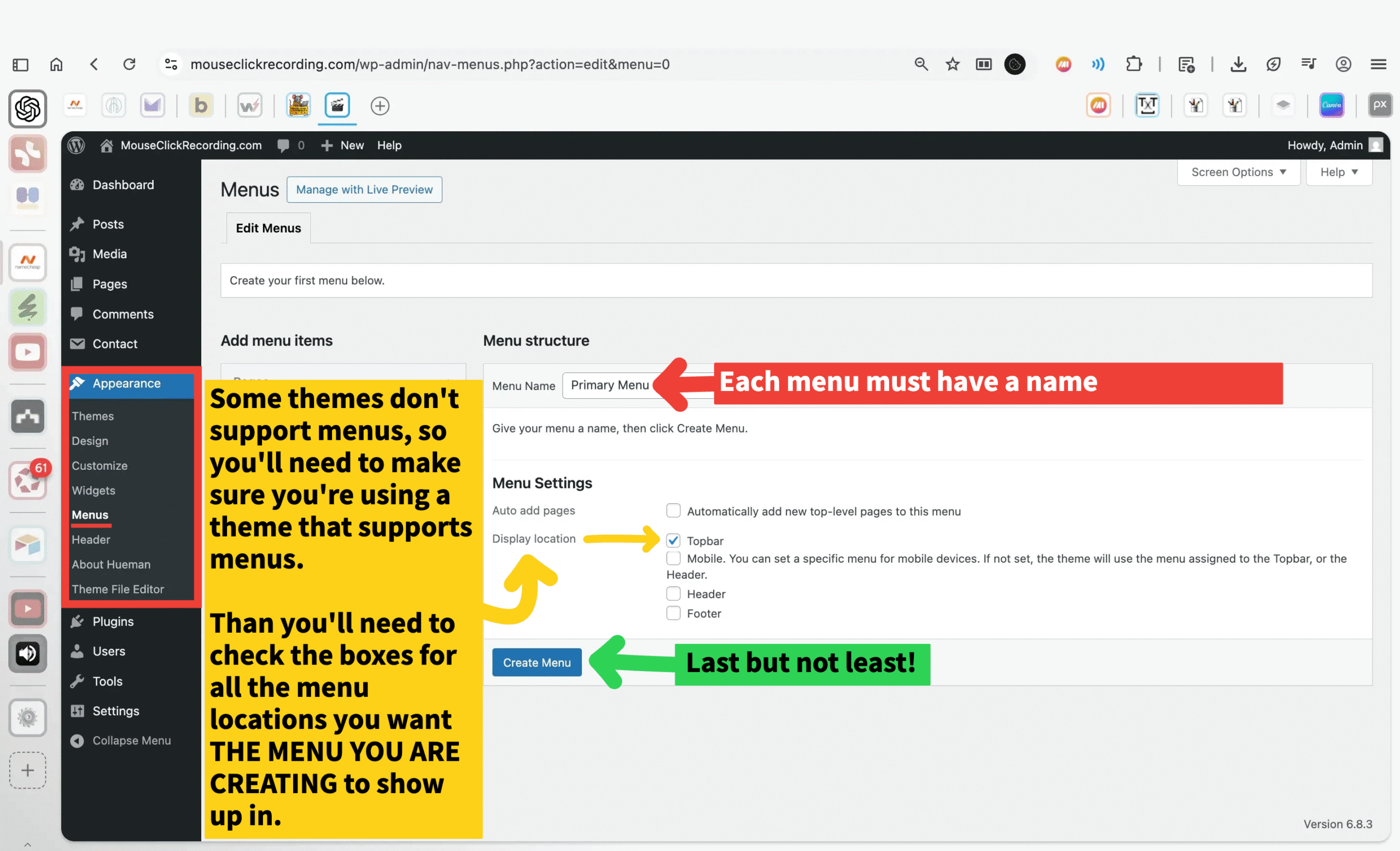The image size is (1400, 851).
Task: Click the Create Menu button
Action: [x=536, y=662]
